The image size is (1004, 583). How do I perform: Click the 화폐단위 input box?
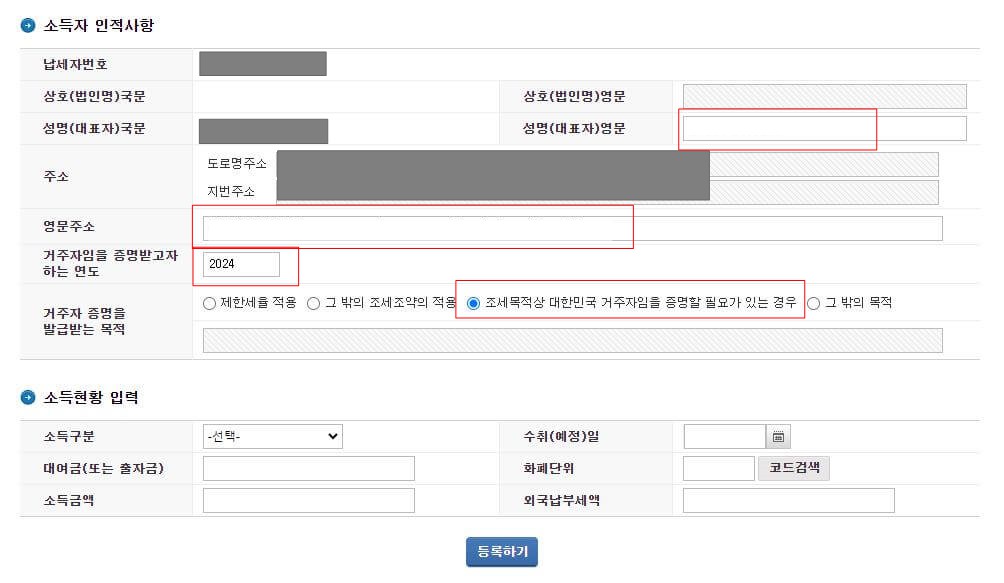point(718,468)
